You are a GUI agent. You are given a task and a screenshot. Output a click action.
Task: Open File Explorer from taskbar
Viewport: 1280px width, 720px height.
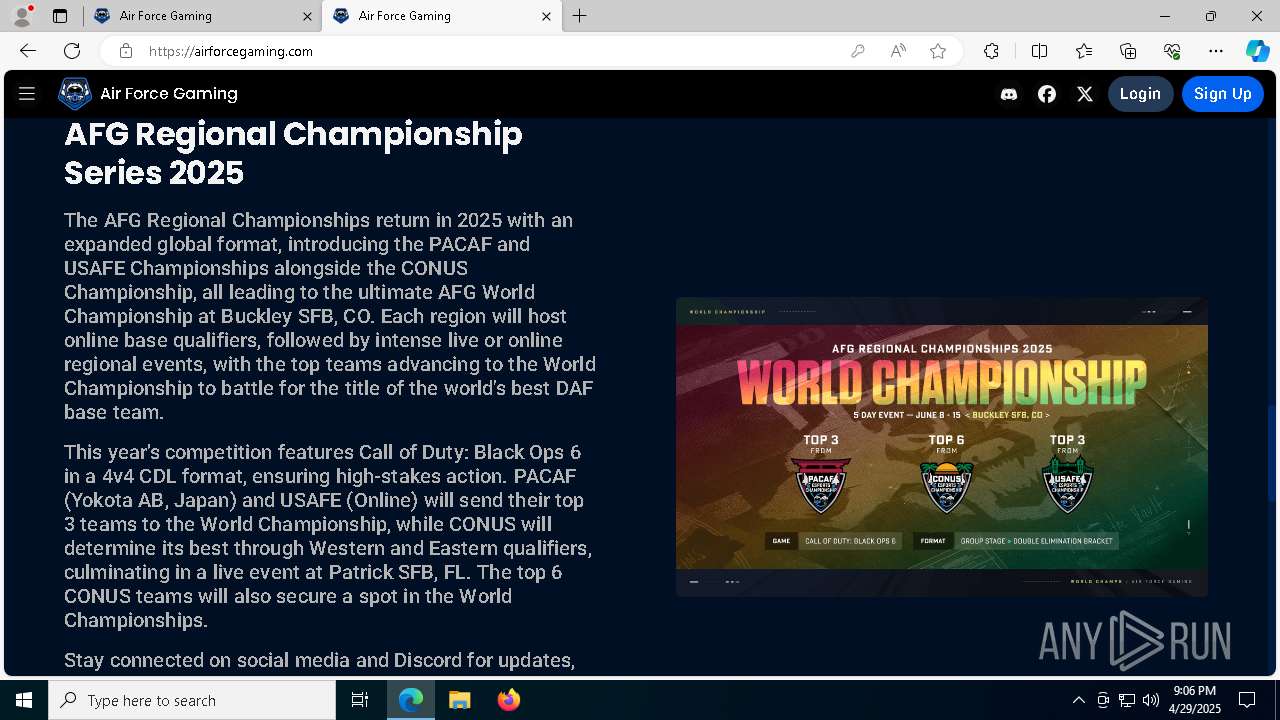(459, 700)
